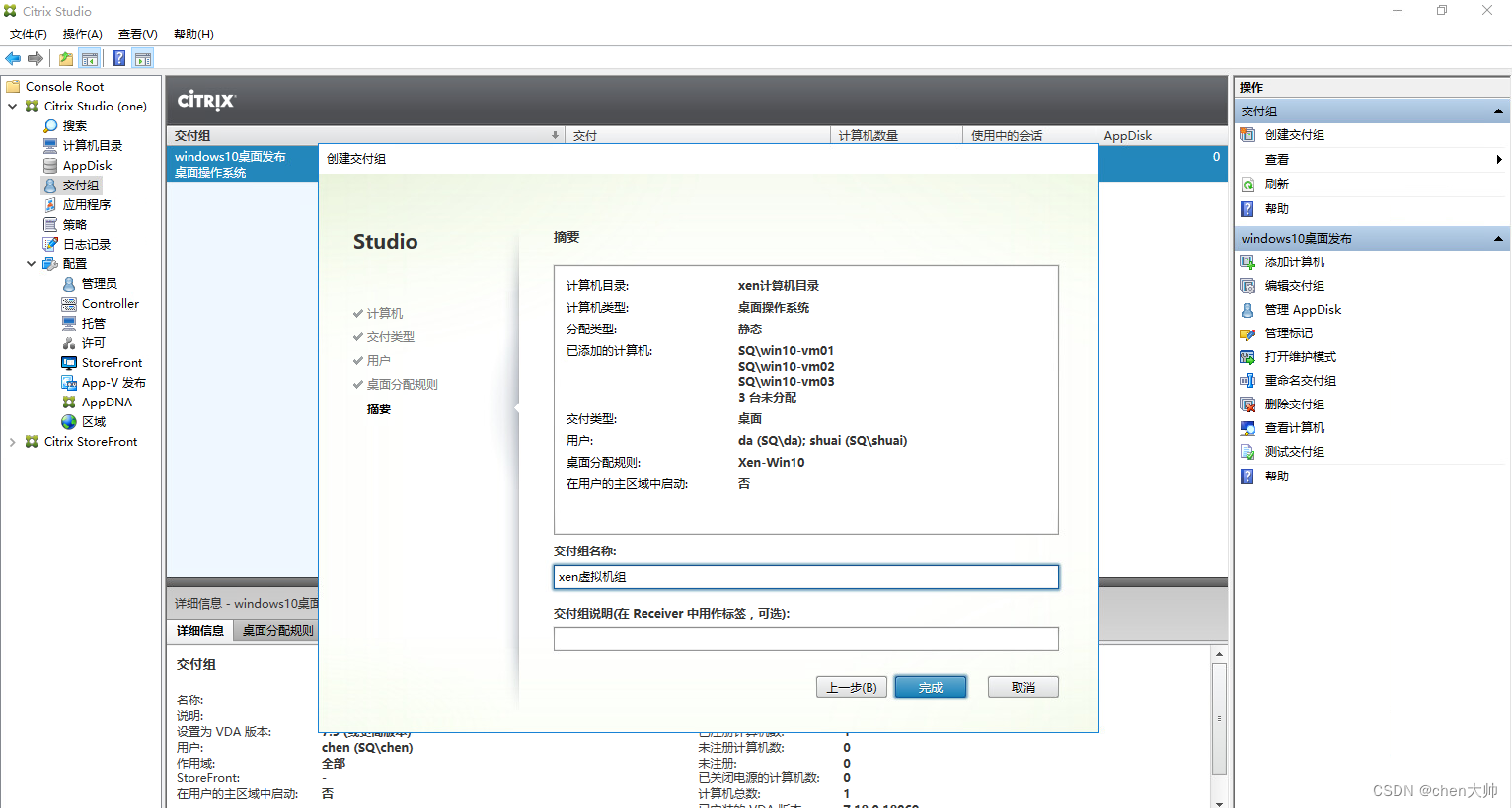
Task: Click the 交付组说明 input field
Action: [x=806, y=639]
